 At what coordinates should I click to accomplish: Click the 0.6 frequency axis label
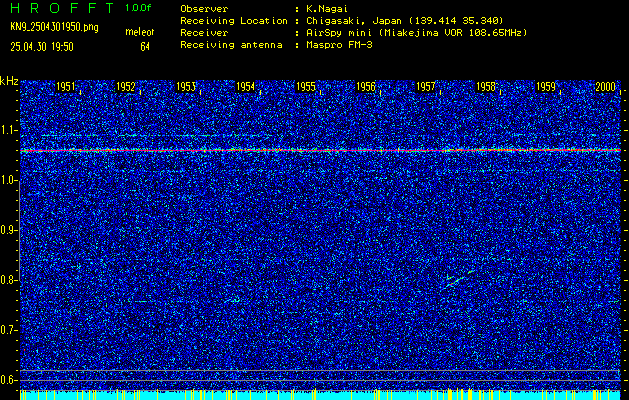[x=9, y=380]
